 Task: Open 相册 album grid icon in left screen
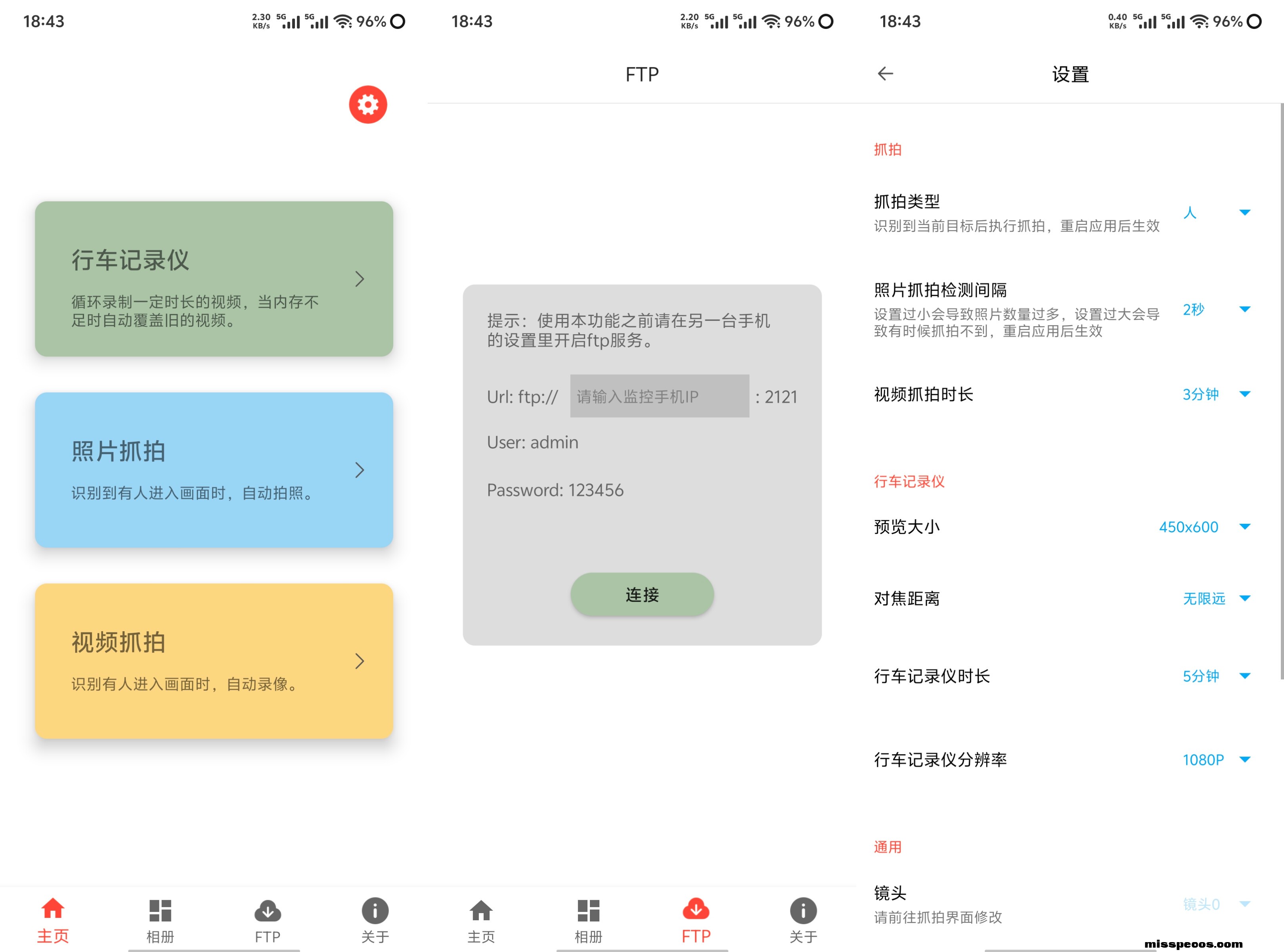tap(160, 911)
